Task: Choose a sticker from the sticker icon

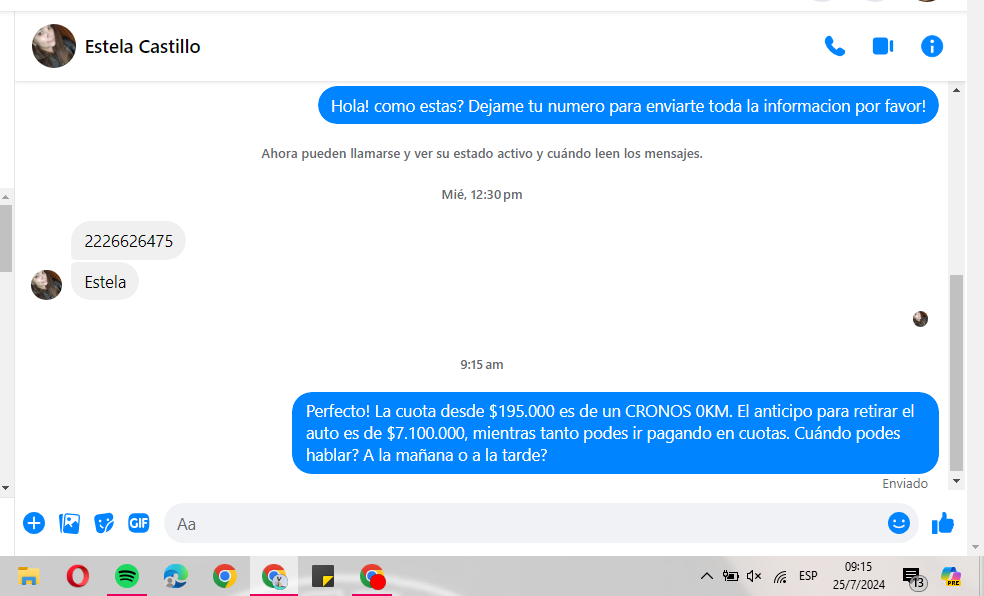Action: pyautogui.click(x=104, y=523)
